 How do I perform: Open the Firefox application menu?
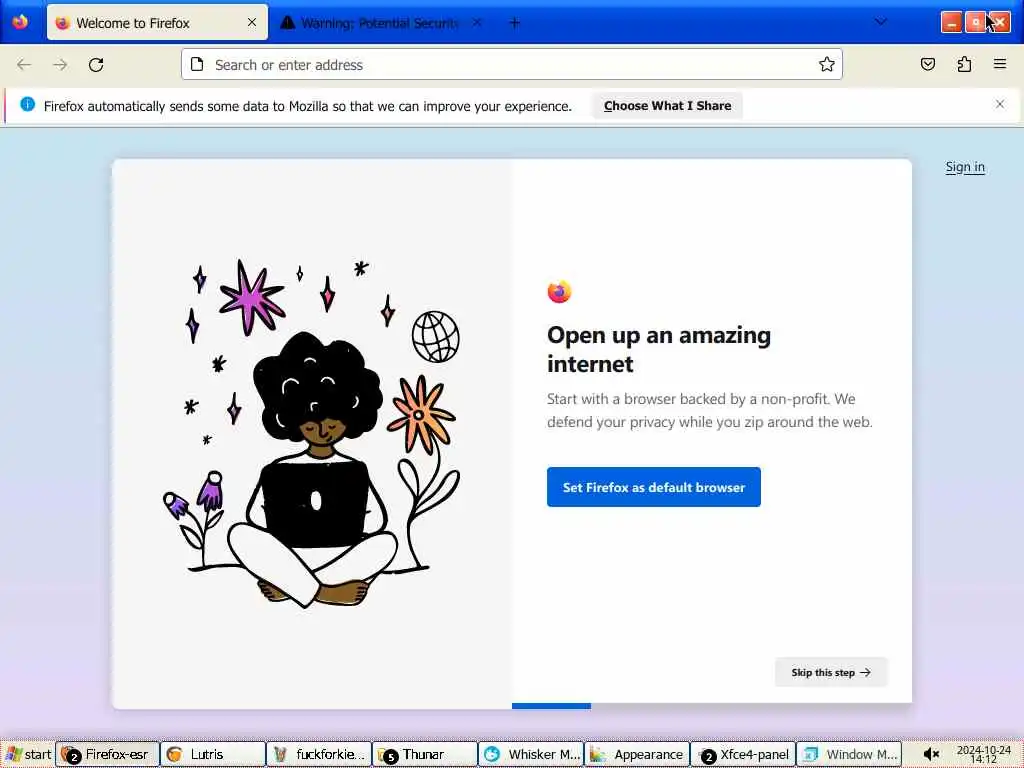pos(1000,64)
